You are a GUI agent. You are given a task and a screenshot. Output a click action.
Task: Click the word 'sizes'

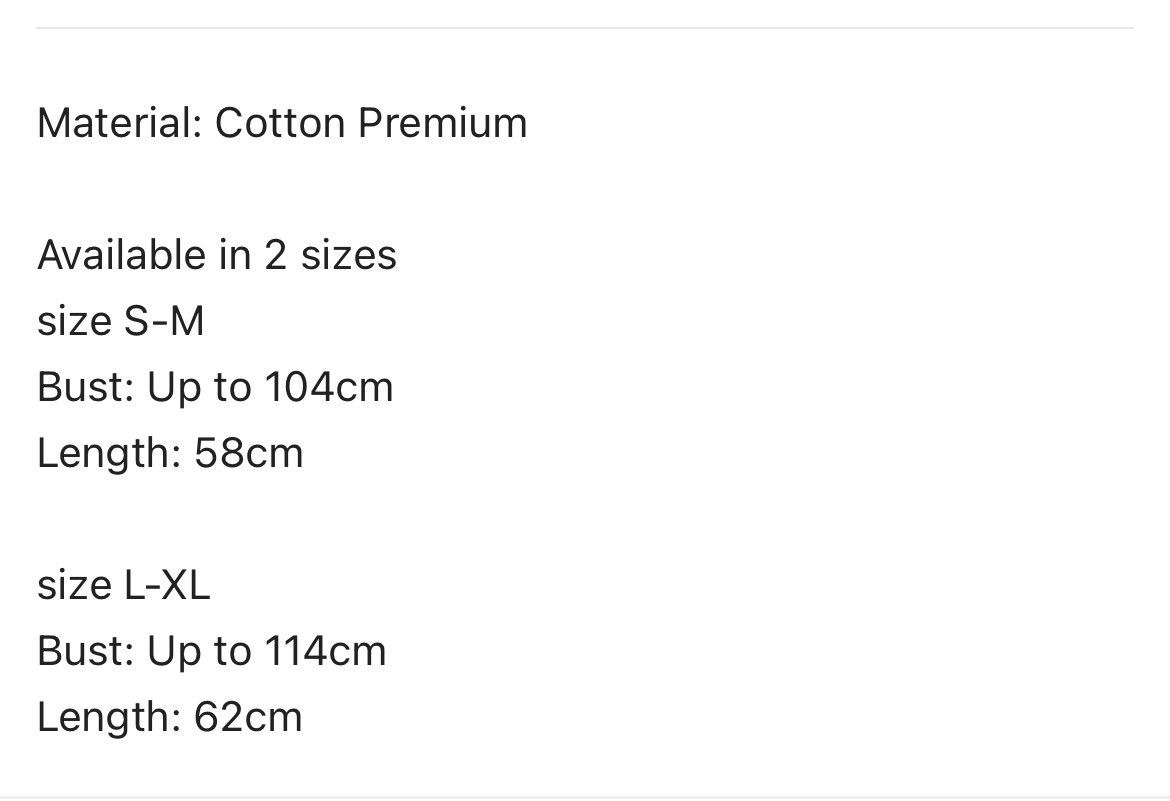click(x=348, y=255)
